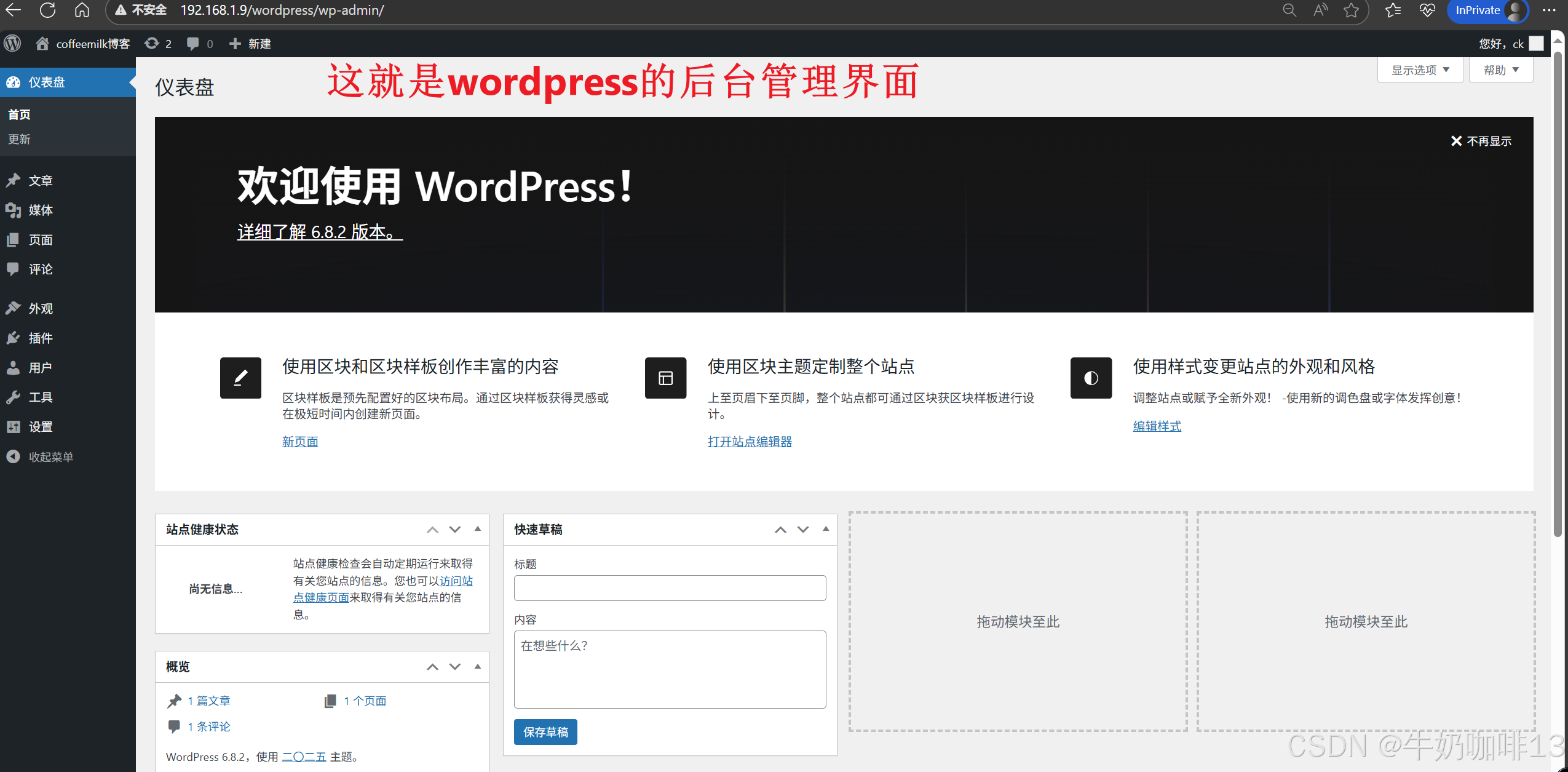This screenshot has height=772, width=1568.
Task: Collapse 概览 panel triangle
Action: pos(478,666)
